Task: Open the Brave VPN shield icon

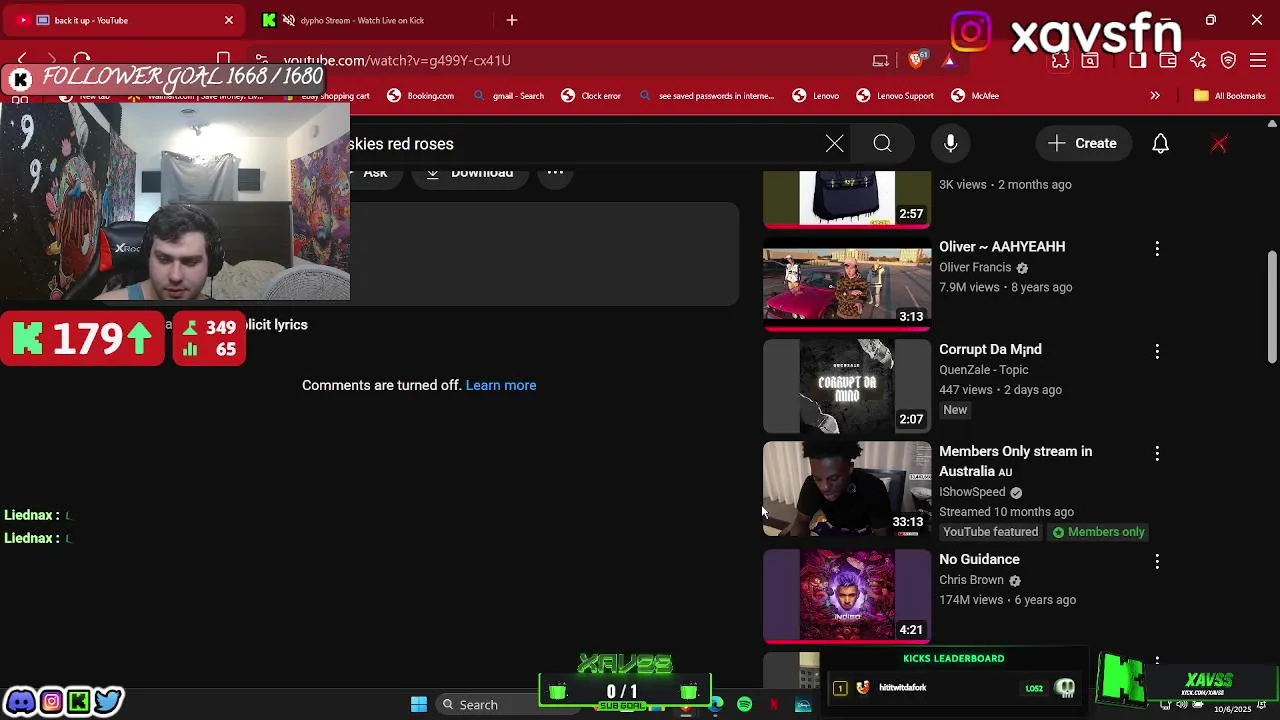Action: (x=1228, y=60)
